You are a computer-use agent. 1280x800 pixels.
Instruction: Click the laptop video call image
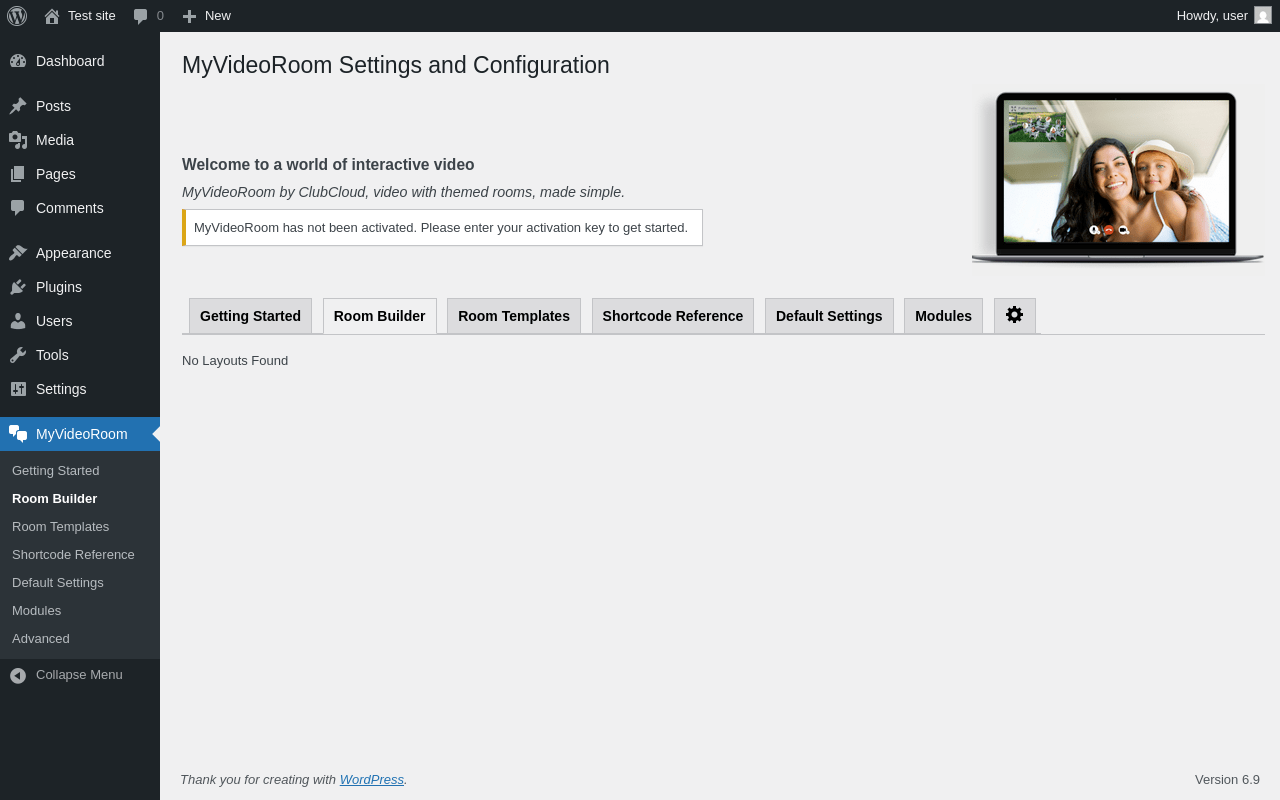[1117, 177]
